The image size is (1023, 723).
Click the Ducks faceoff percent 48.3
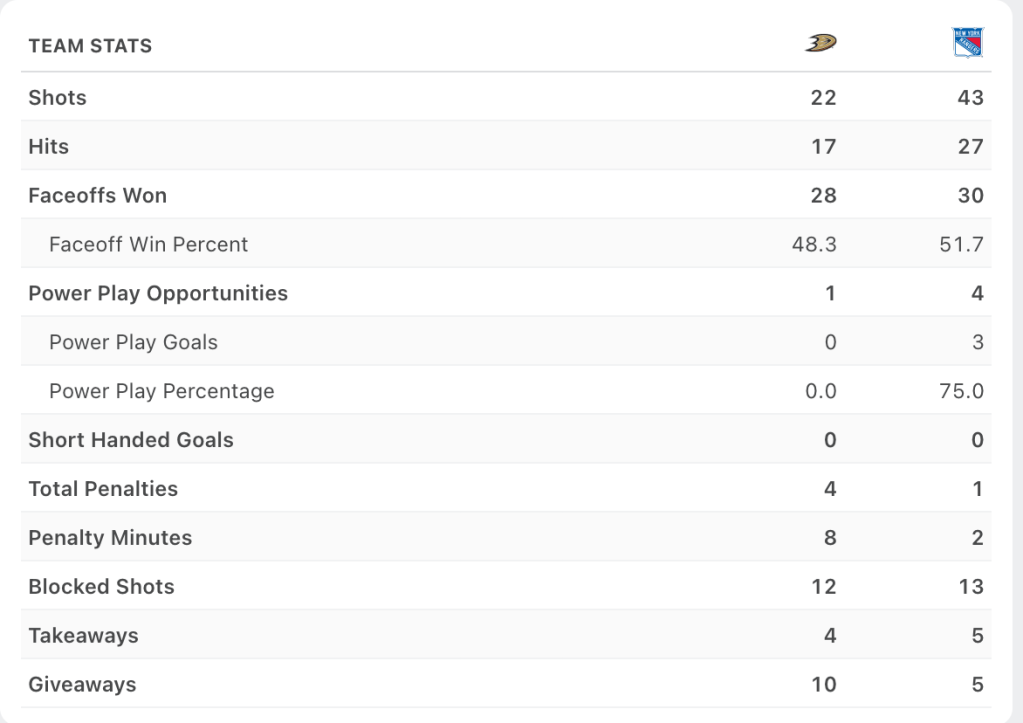point(814,245)
